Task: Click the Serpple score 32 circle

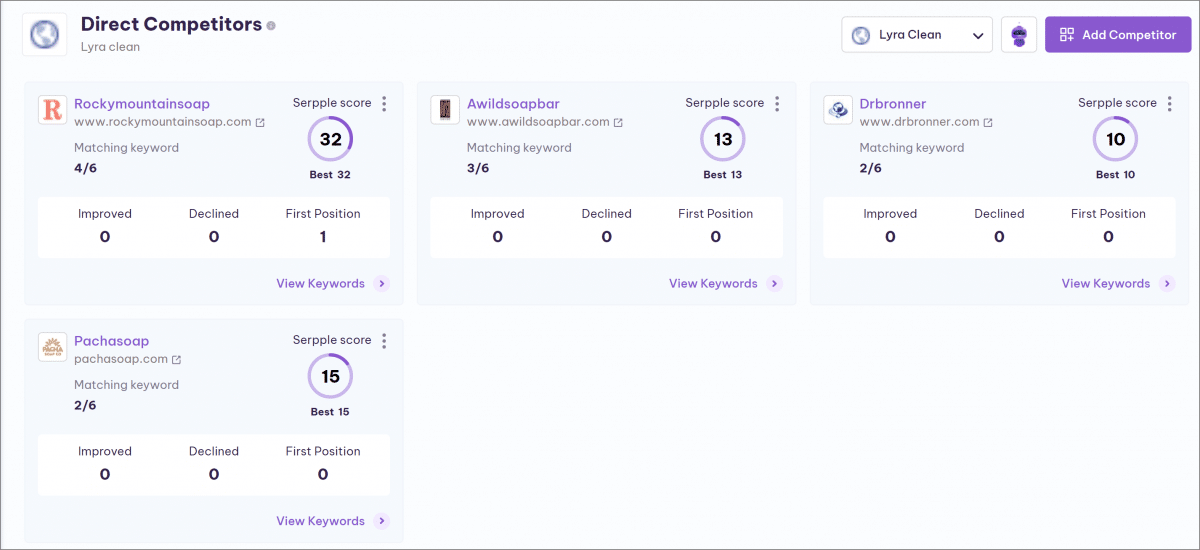Action: (330, 140)
